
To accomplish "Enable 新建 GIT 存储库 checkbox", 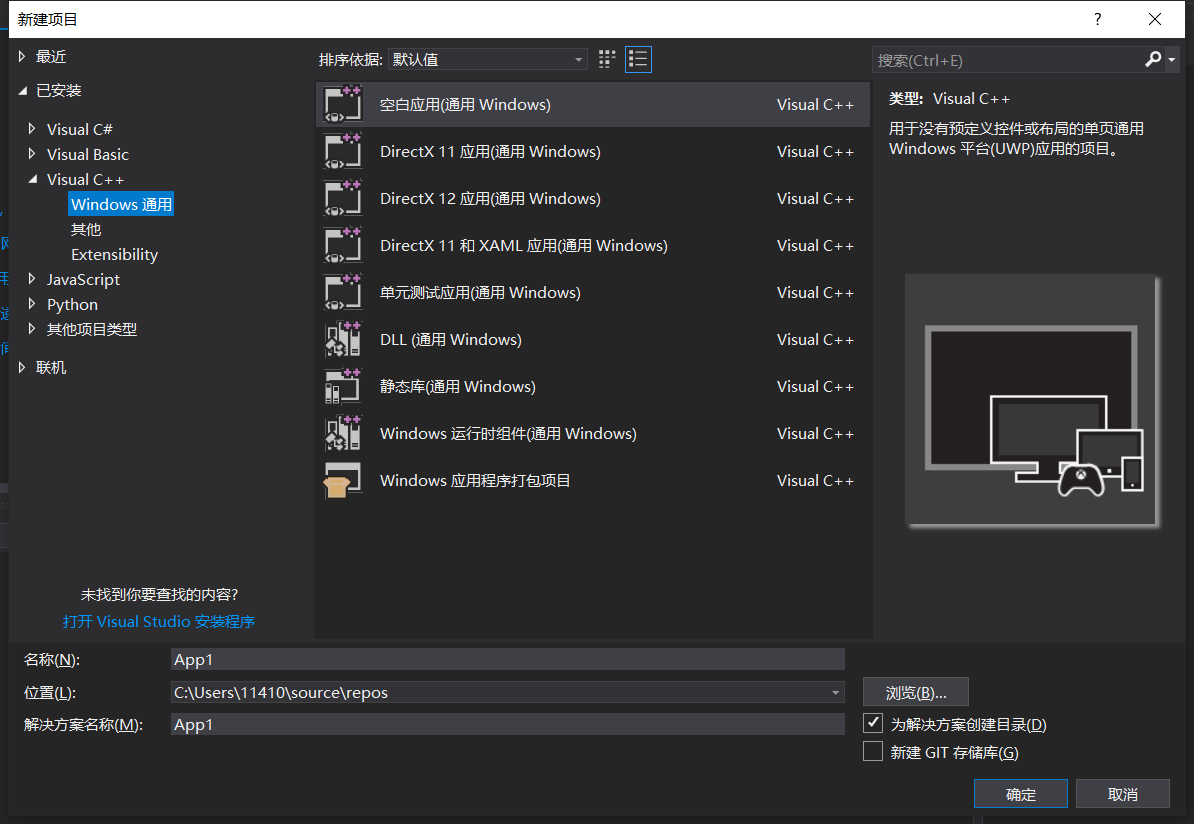I will coord(874,751).
